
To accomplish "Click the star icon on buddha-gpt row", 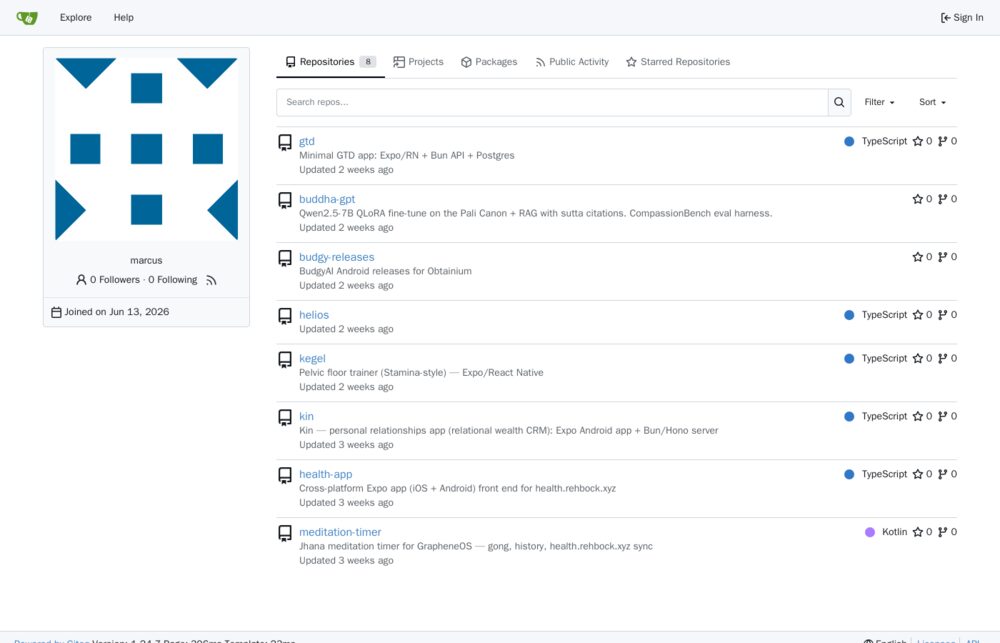I will point(918,199).
